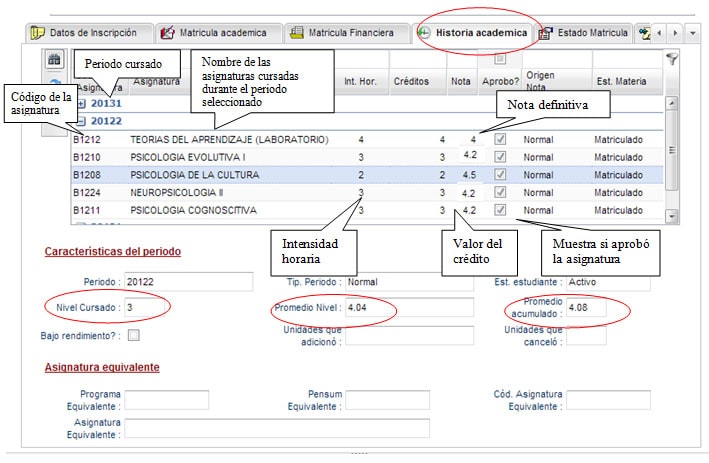709x463 pixels.
Task: Click the Aprobo? column header
Action: coord(500,81)
